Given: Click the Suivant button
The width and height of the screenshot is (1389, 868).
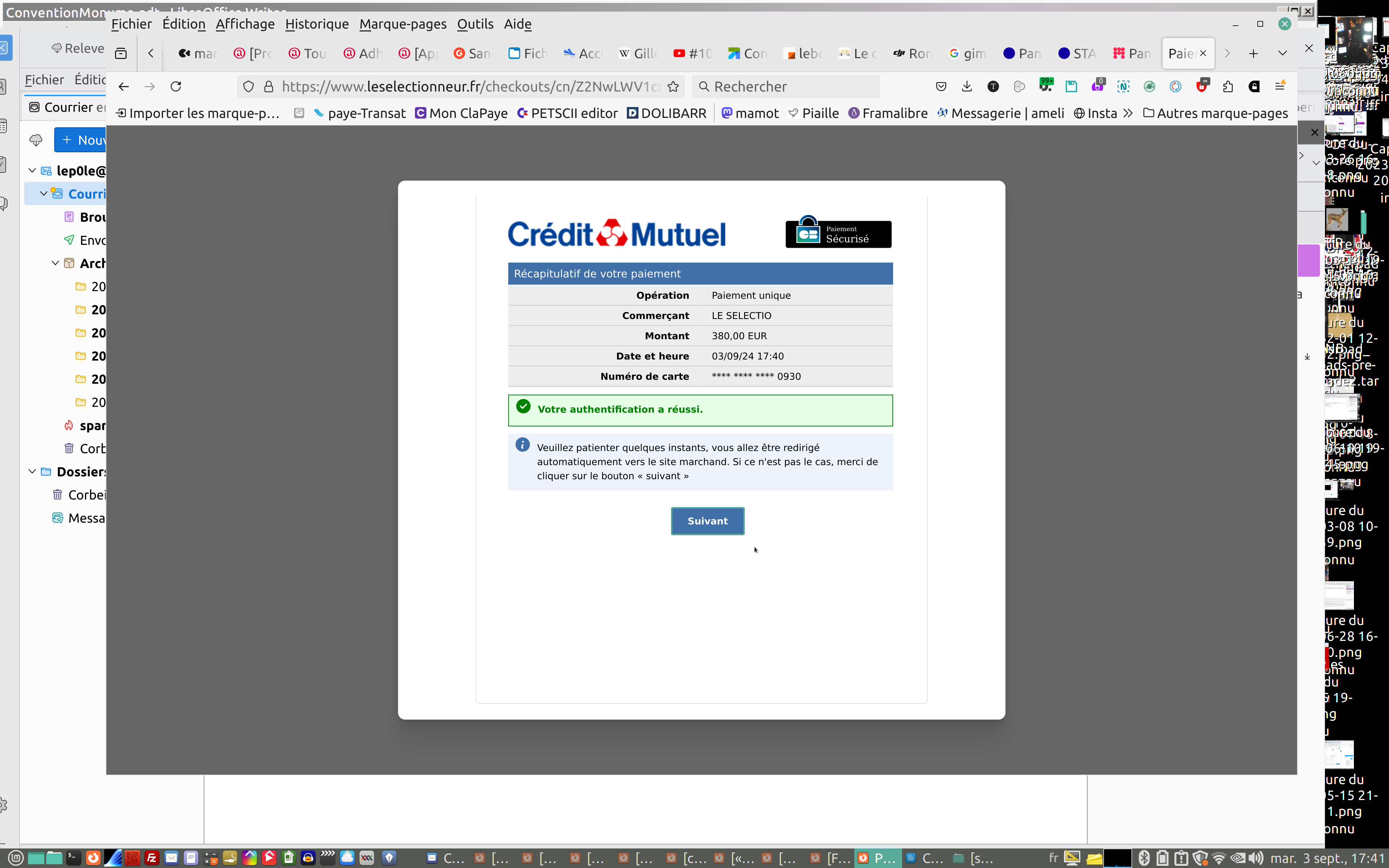Looking at the screenshot, I should [x=707, y=521].
